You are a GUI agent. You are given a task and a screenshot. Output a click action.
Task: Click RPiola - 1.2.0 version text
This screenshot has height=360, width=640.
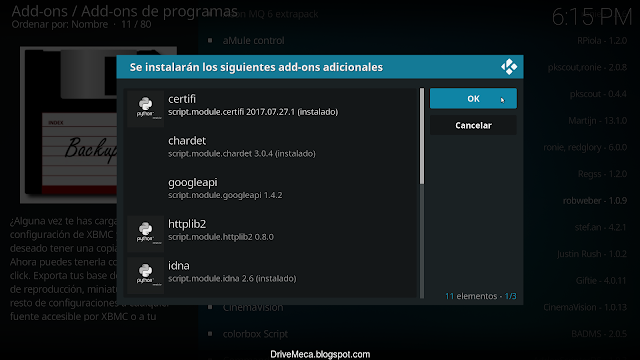click(602, 40)
